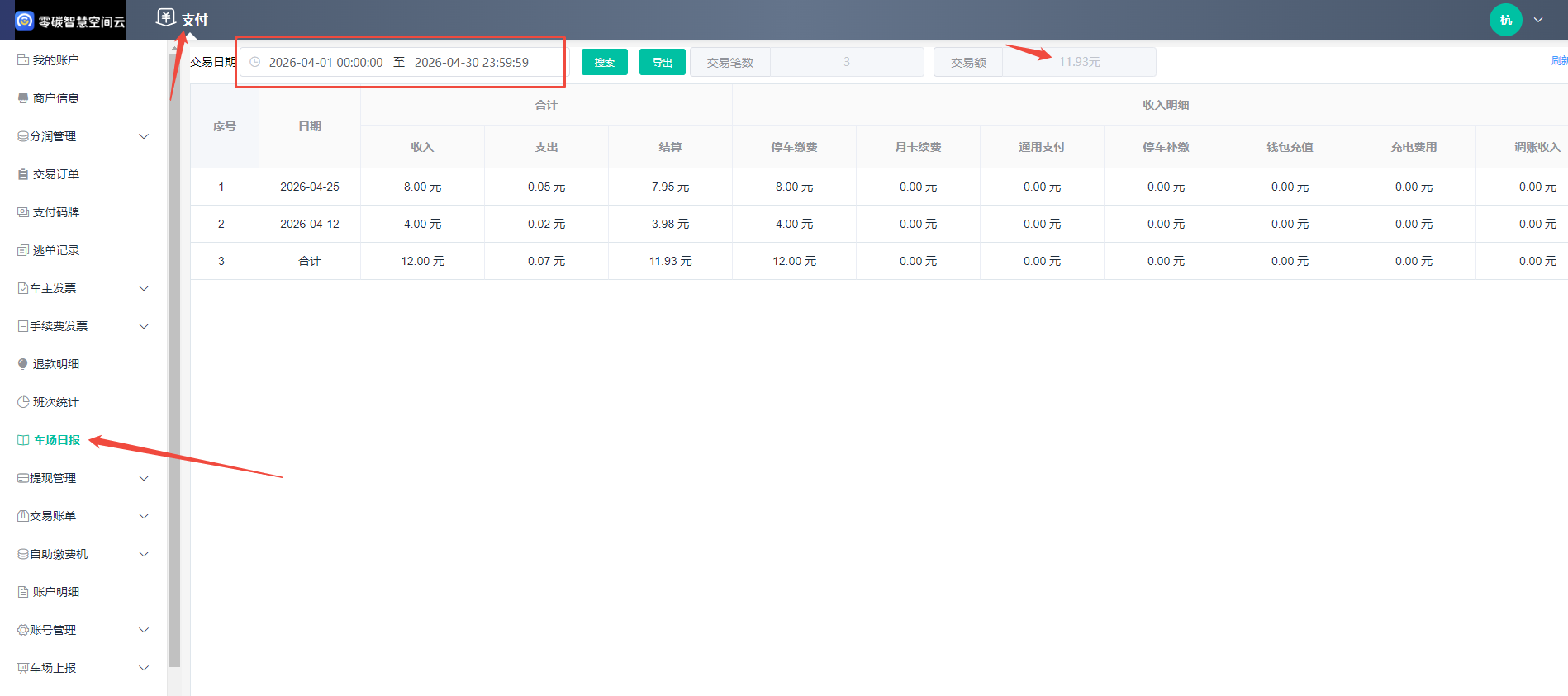Expand the 自助缴费机 submenu chevron
Screen dimensions: 1568x696
click(144, 554)
